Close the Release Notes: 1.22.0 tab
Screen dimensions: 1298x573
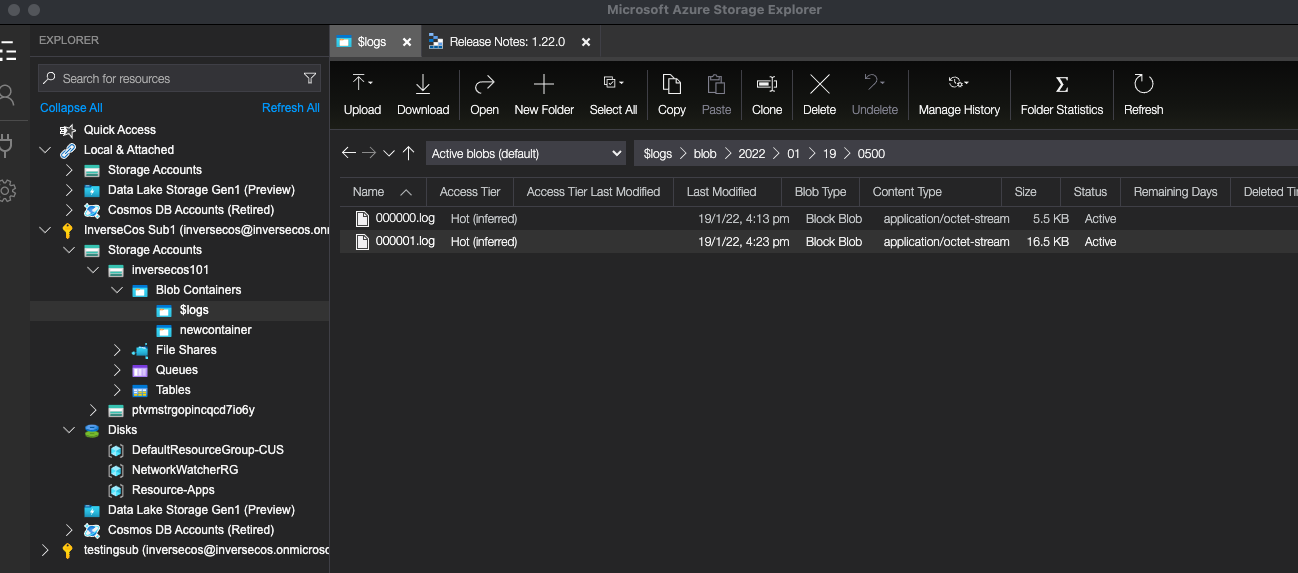pos(586,42)
